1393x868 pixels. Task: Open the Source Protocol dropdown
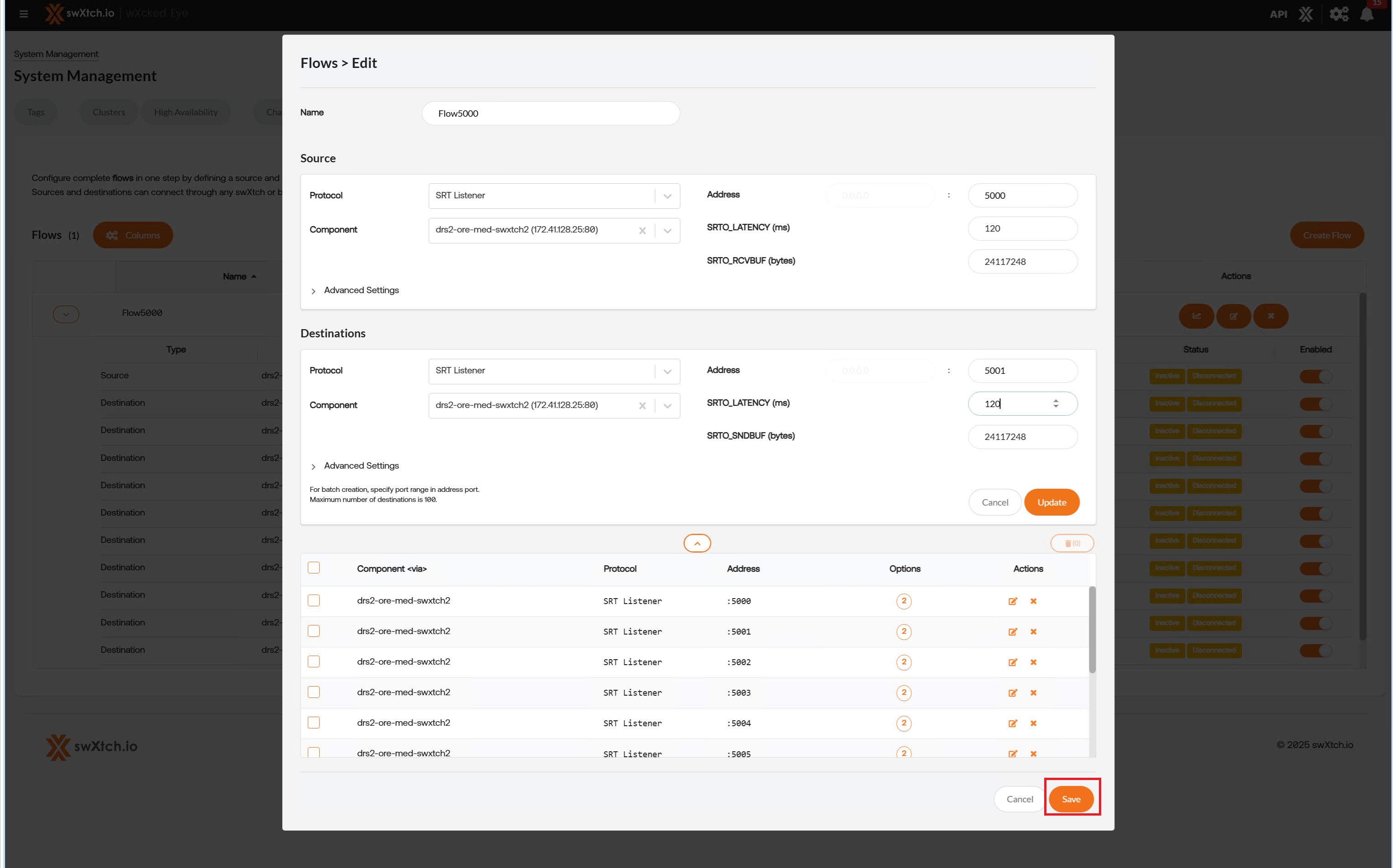tap(667, 196)
